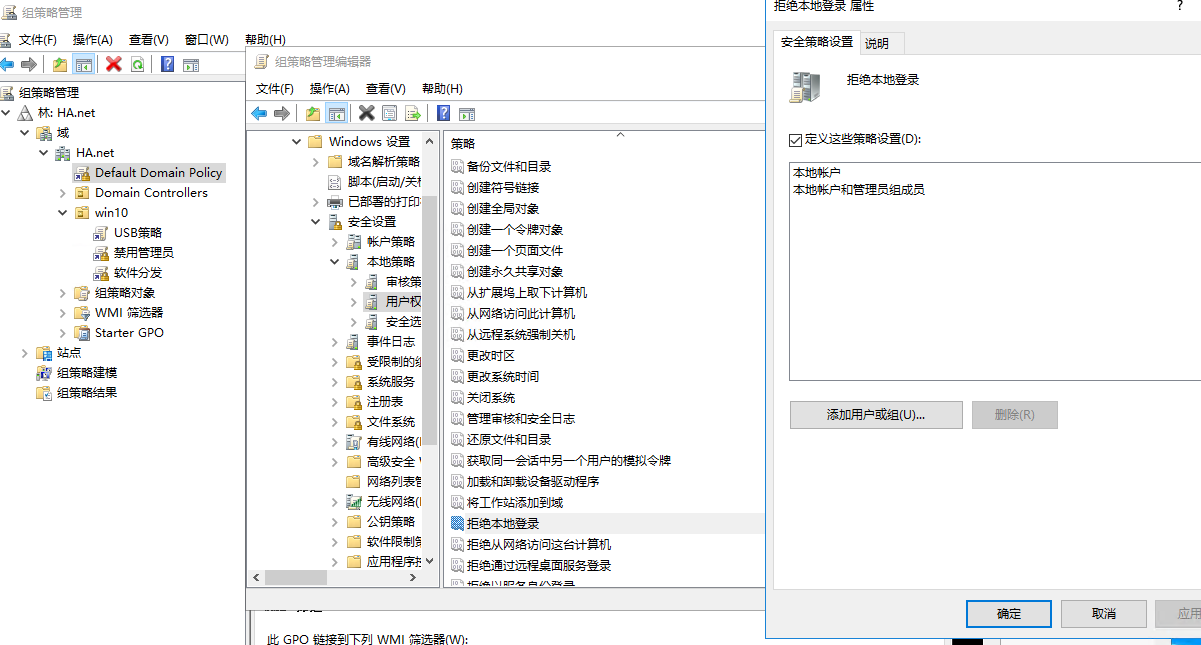The width and height of the screenshot is (1201, 645).
Task: Click the up-one-level folder icon in editor toolbar
Action: click(313, 113)
